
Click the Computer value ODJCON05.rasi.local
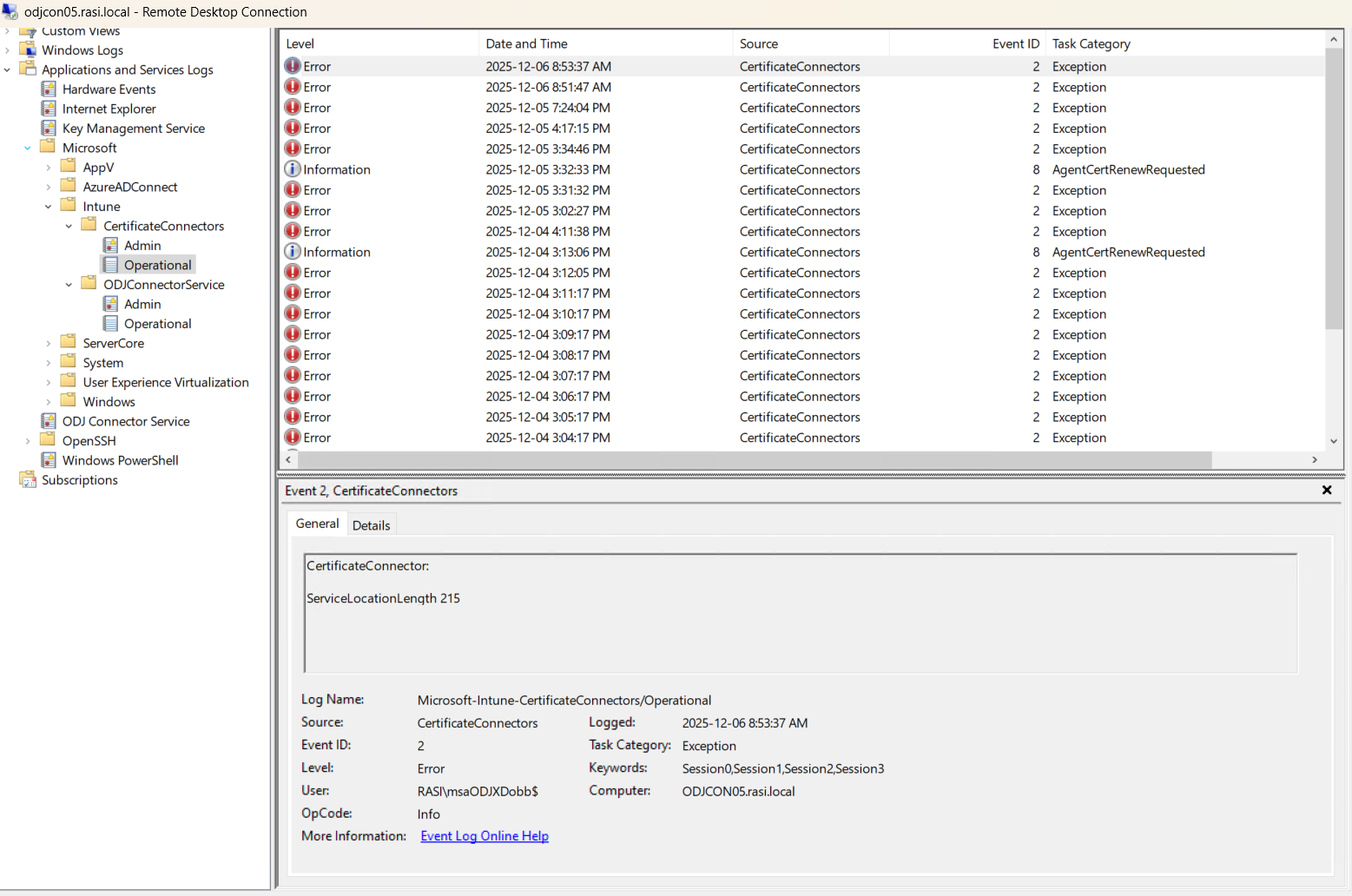(738, 791)
